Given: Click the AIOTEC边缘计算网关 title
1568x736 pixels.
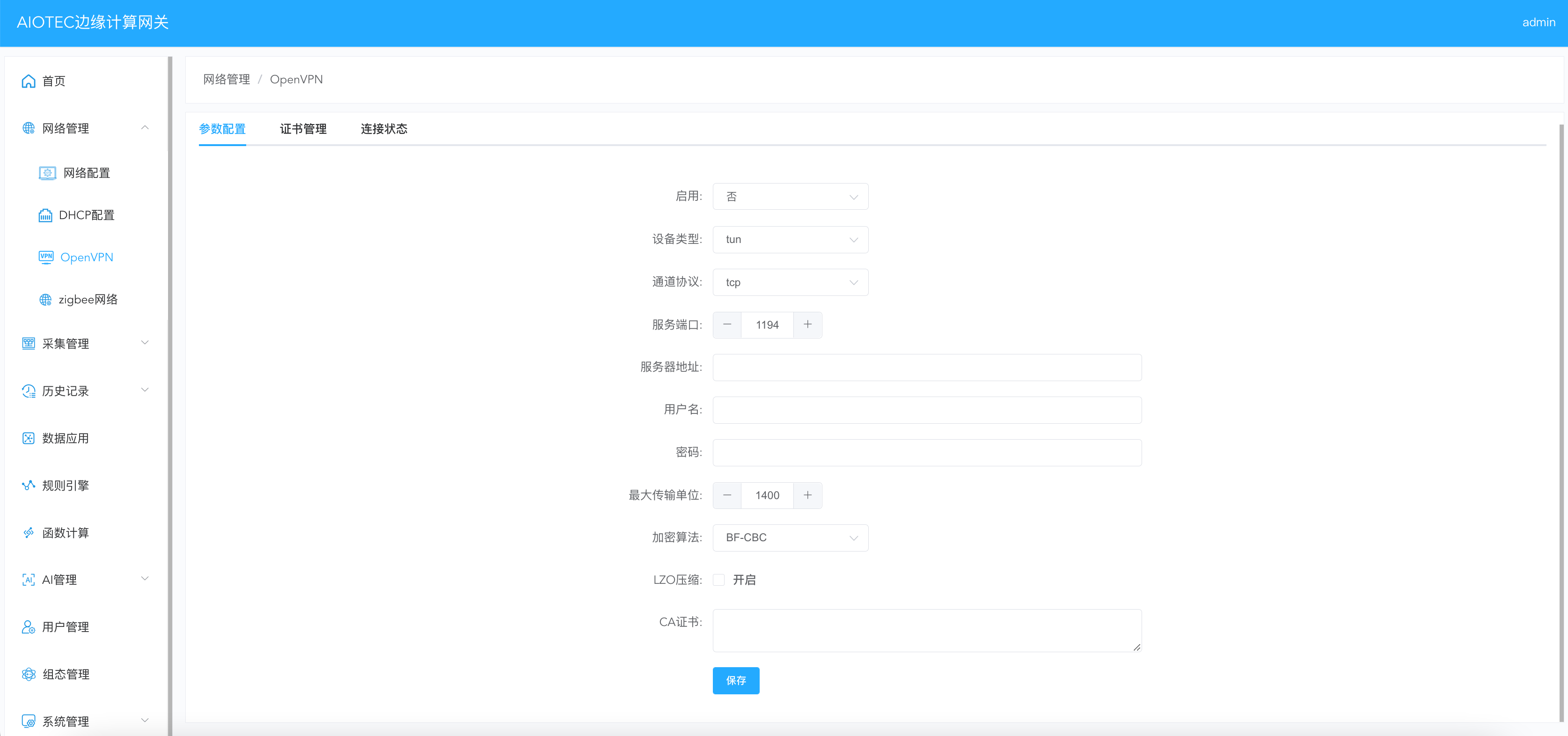Looking at the screenshot, I should click(93, 22).
